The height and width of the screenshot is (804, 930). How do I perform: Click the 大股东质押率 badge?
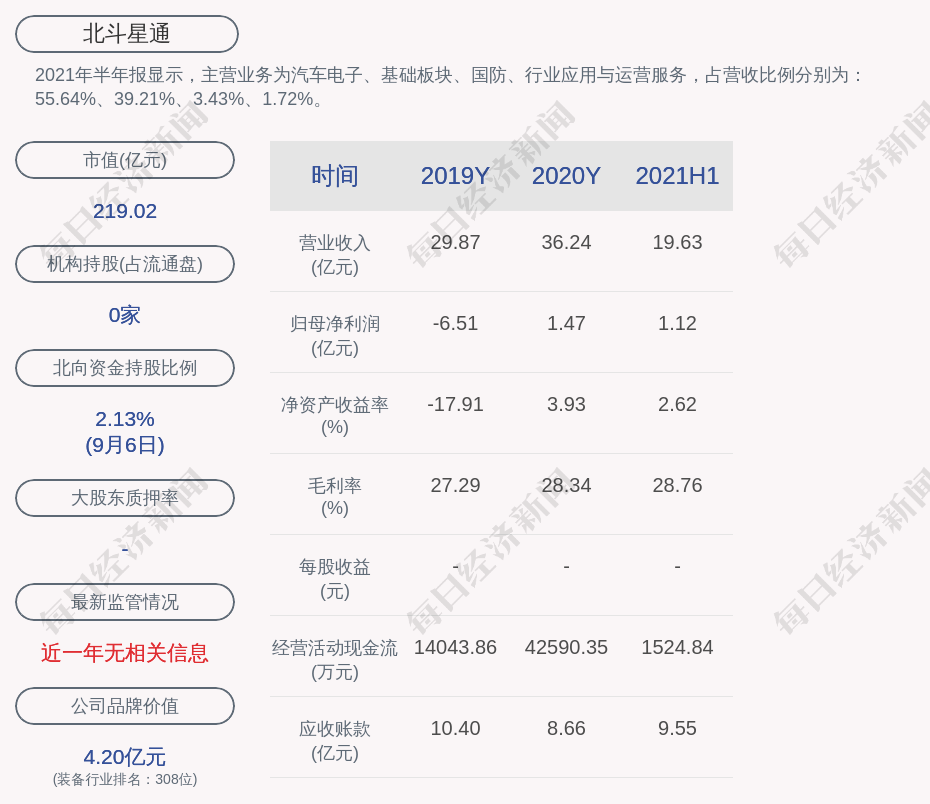[x=124, y=497]
